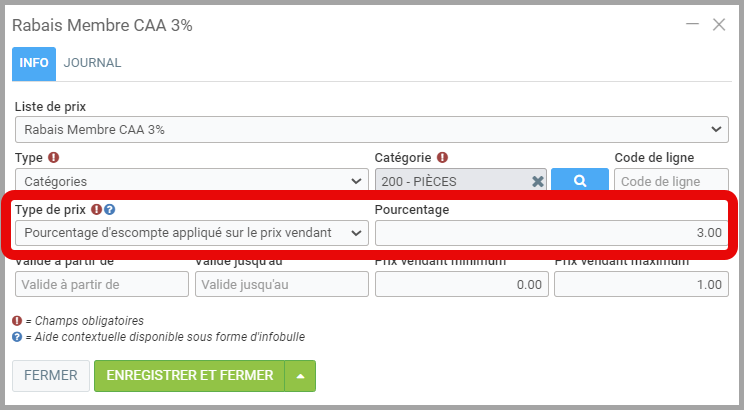Click the blue search magnifier button
Viewport: 744px width, 410px height.
(579, 181)
